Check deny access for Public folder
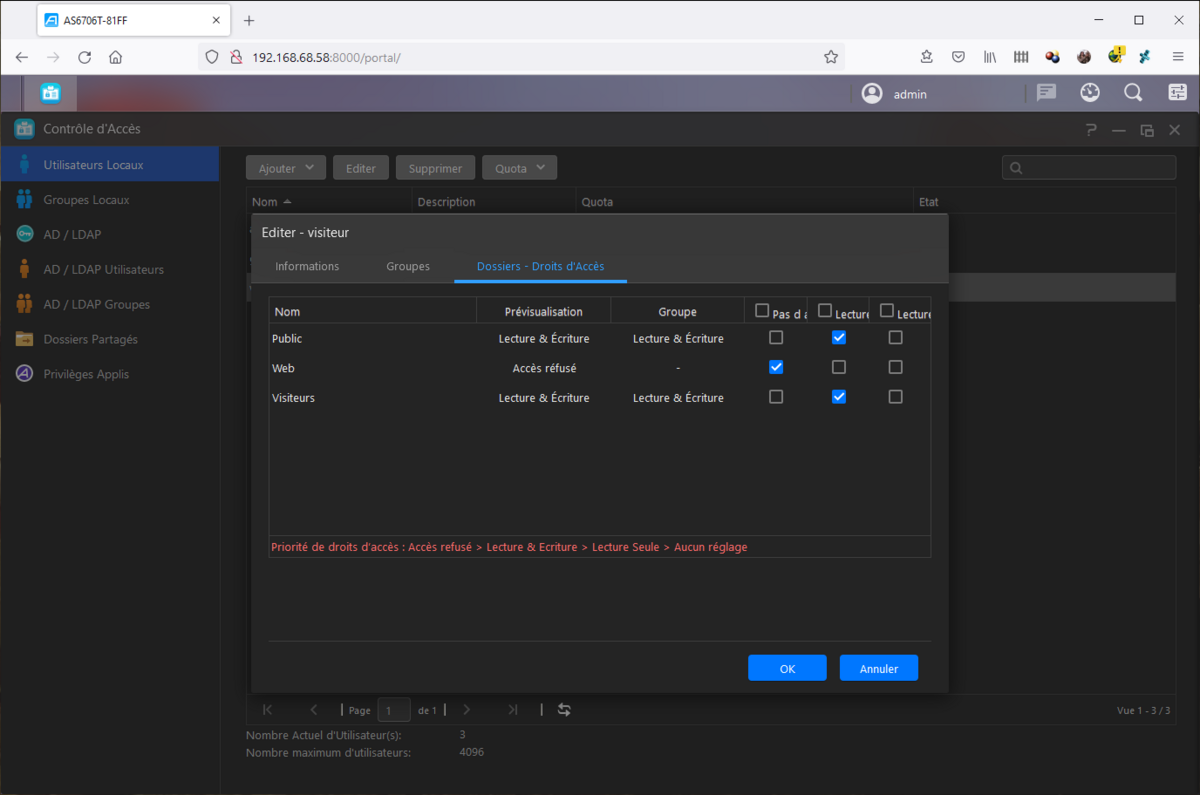 click(776, 338)
